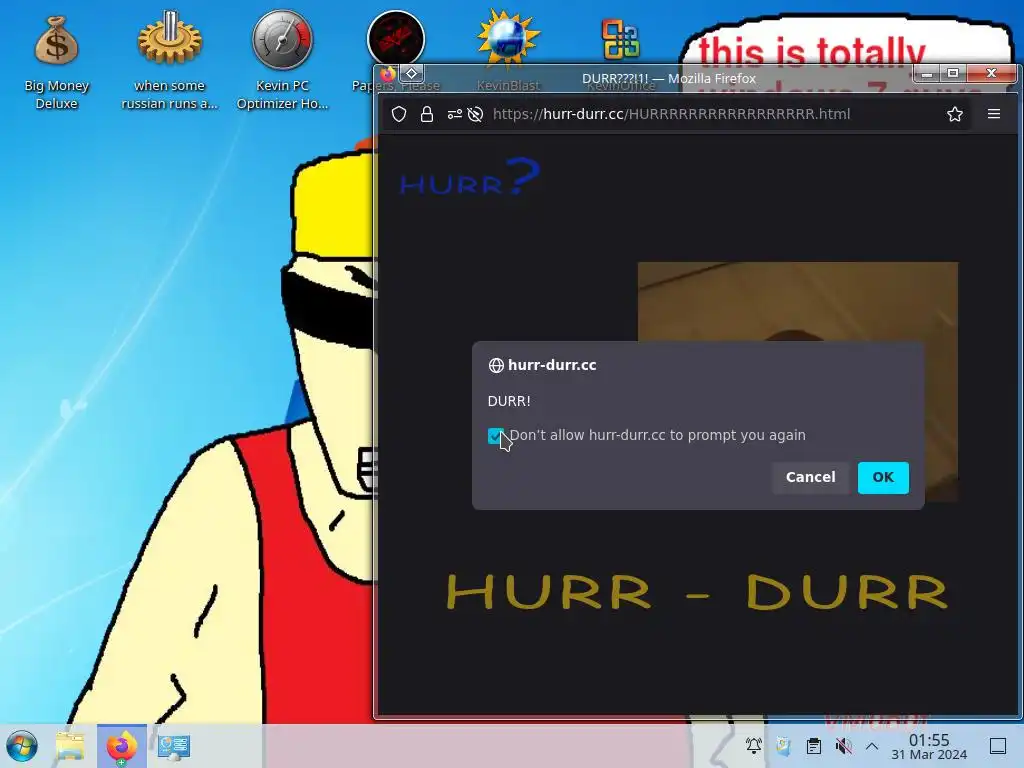This screenshot has width=1024, height=768.
Task: Click the clipboard tray icon
Action: pos(814,746)
